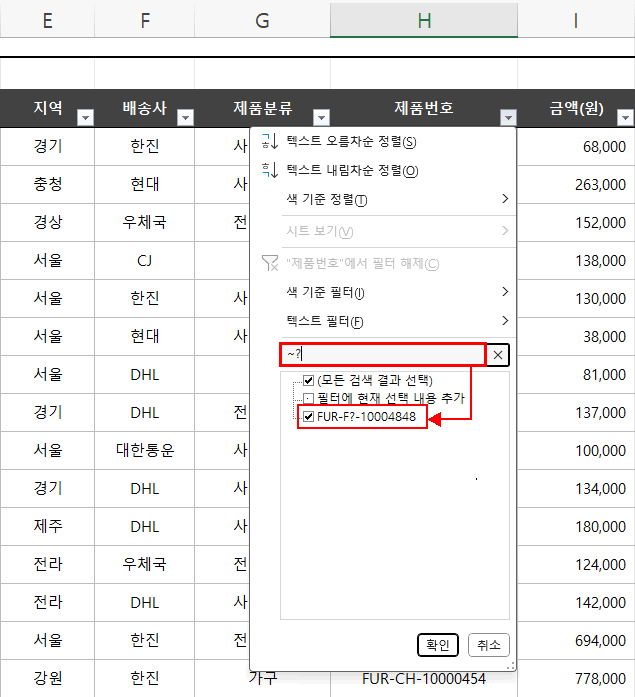
Task: Select '텍스트 내림차순 정렬' menu item
Action: [x=352, y=170]
